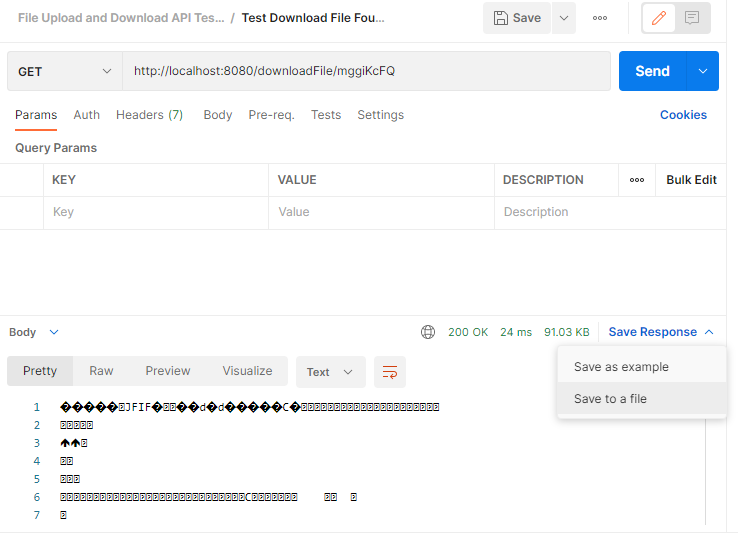Click the 91.03 KB response size
The height and width of the screenshot is (537, 738).
click(567, 332)
